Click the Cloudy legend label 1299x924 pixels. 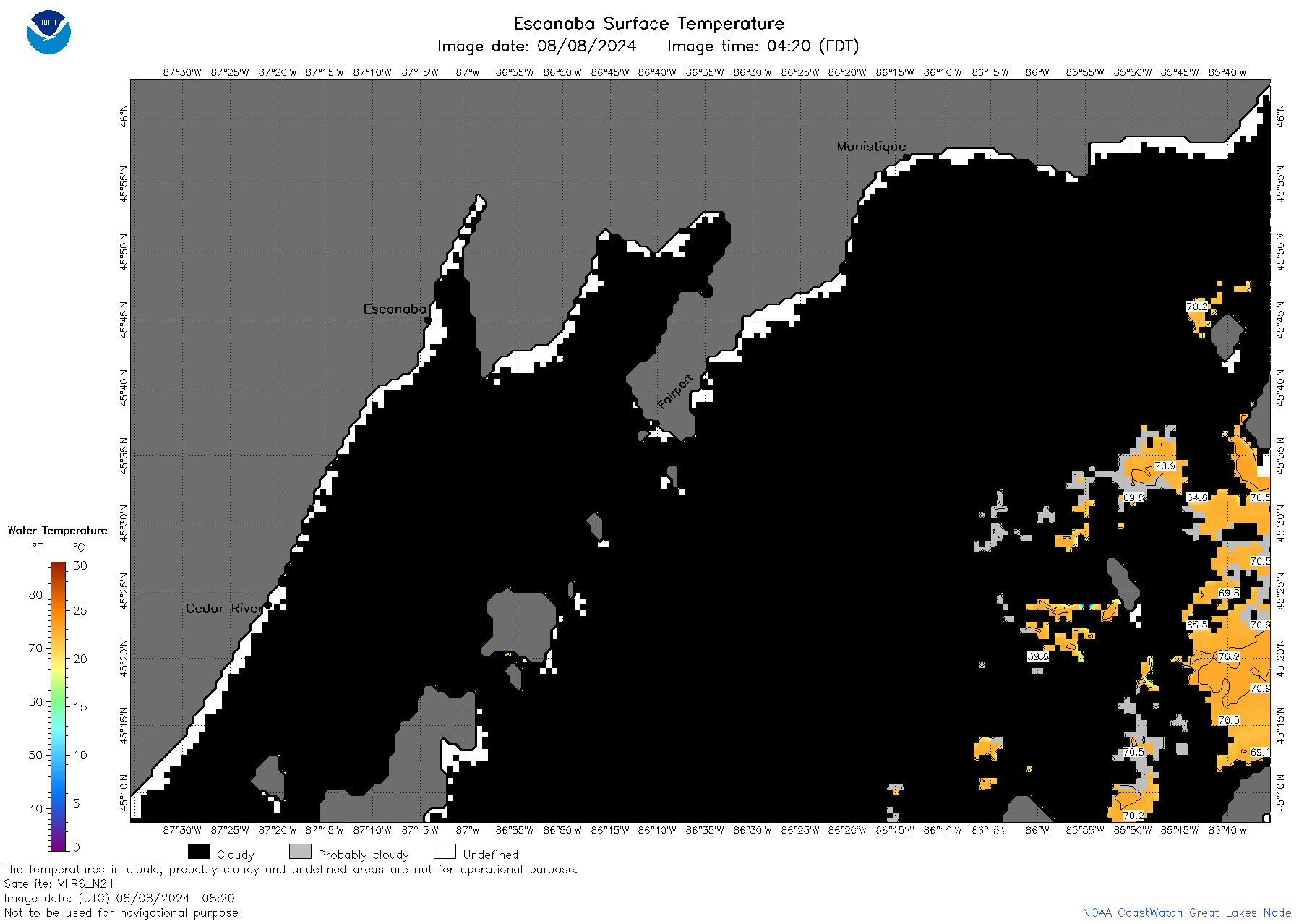tap(236, 855)
